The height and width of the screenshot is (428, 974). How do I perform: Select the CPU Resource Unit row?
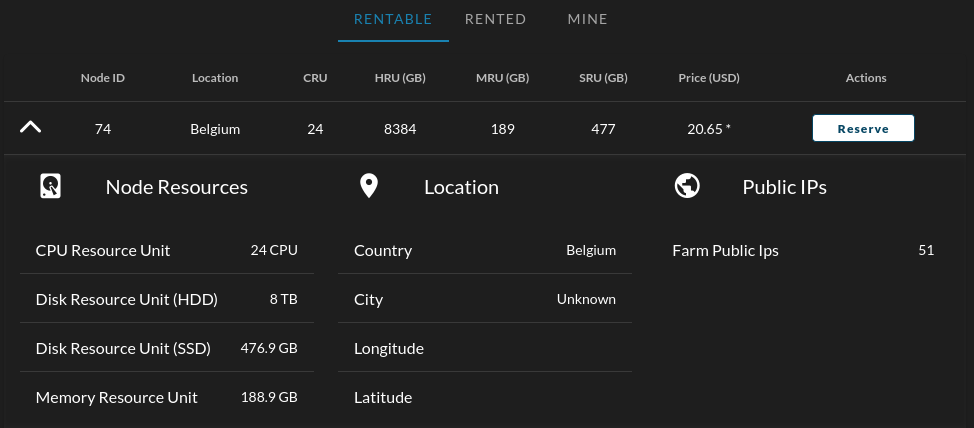tap(166, 250)
